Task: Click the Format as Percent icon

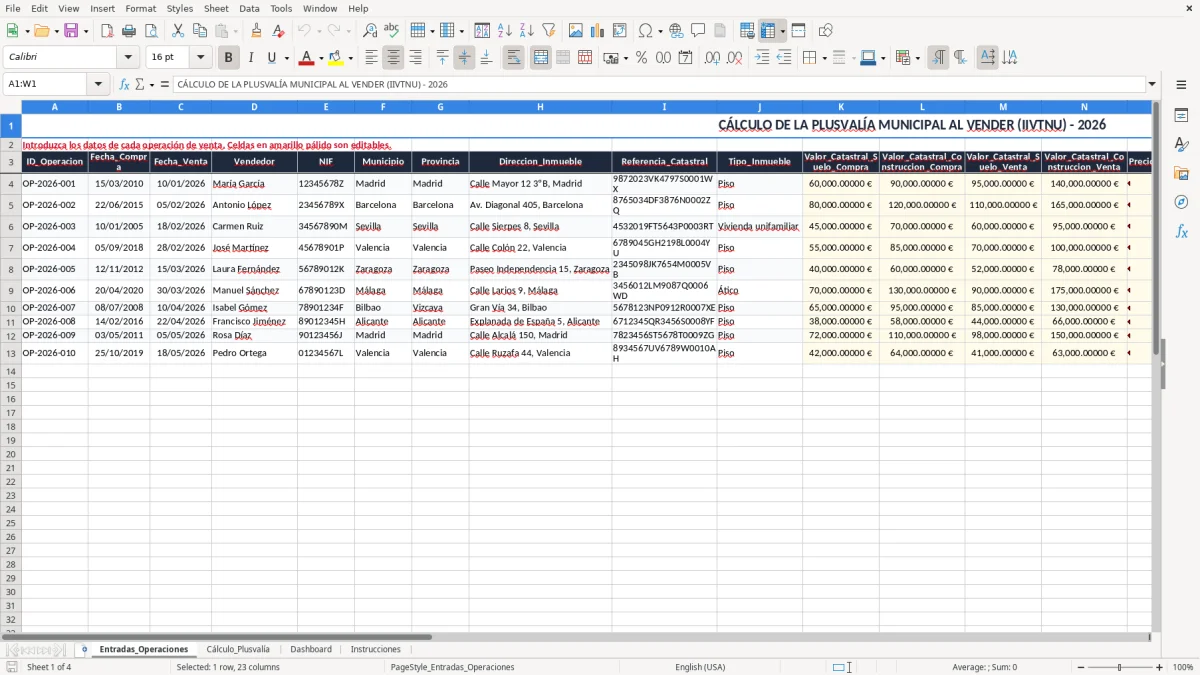Action: coord(641,58)
